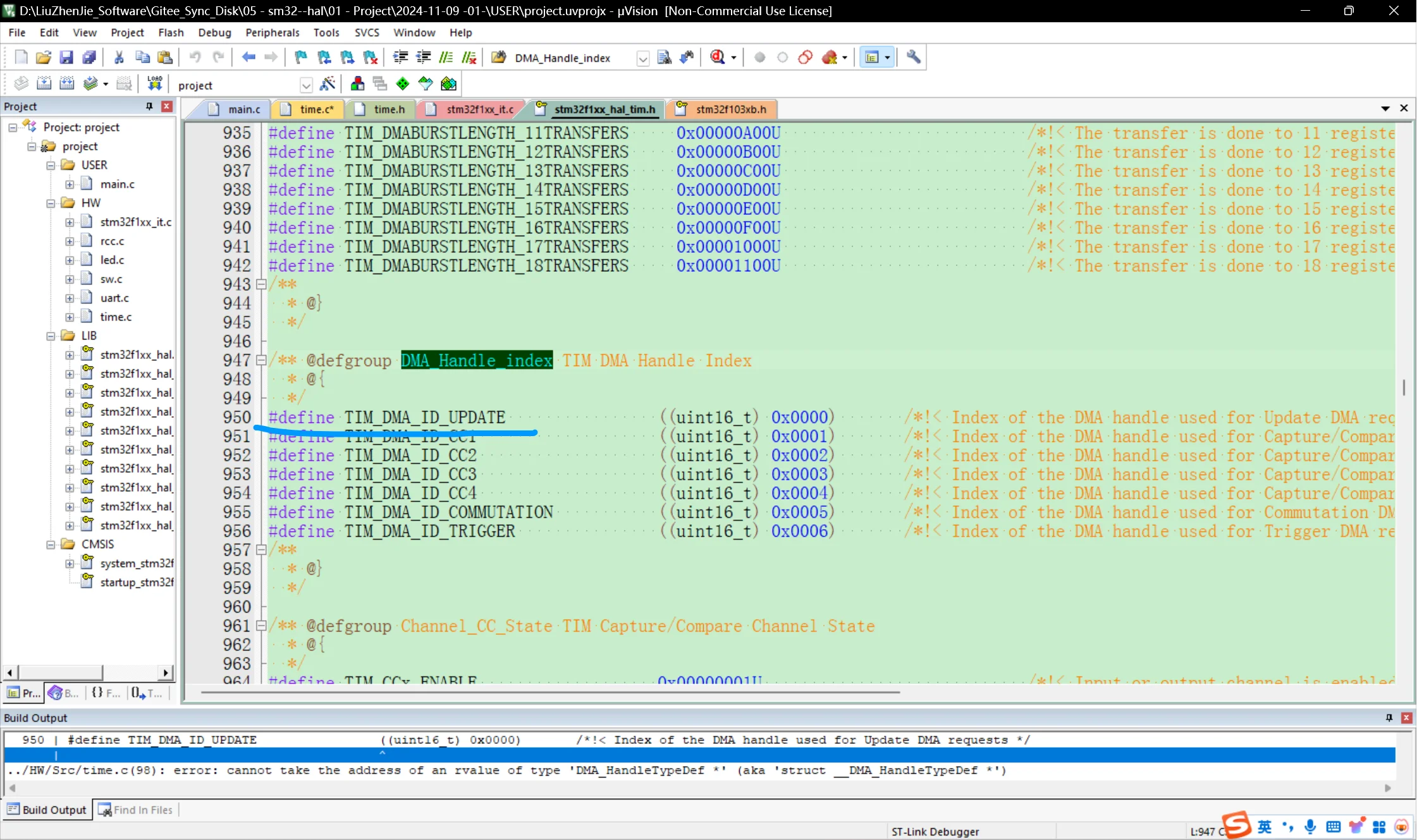The image size is (1417, 840).
Task: Open the Peripherals menu
Action: [x=272, y=32]
